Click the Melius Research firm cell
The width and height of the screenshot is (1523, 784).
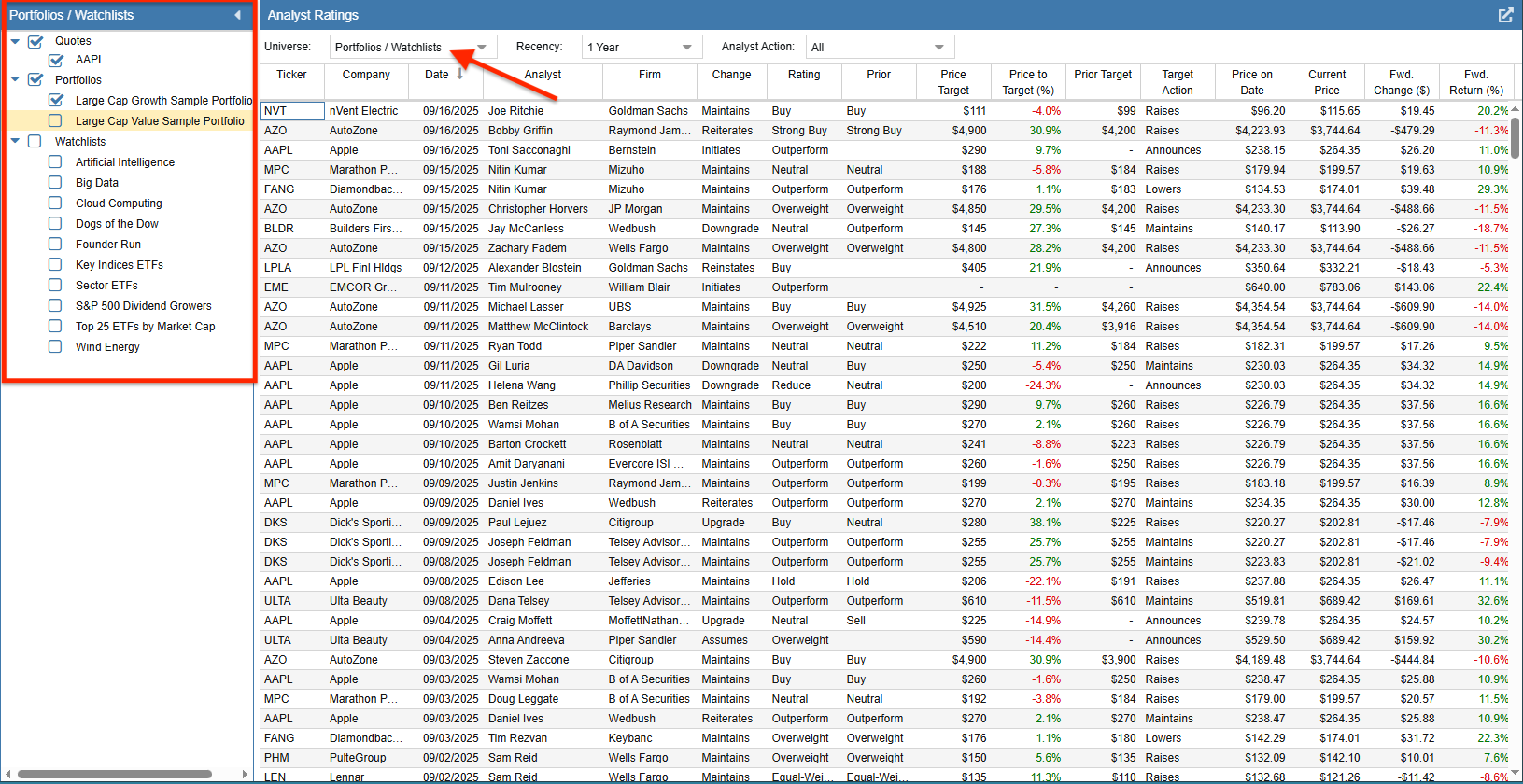(650, 405)
